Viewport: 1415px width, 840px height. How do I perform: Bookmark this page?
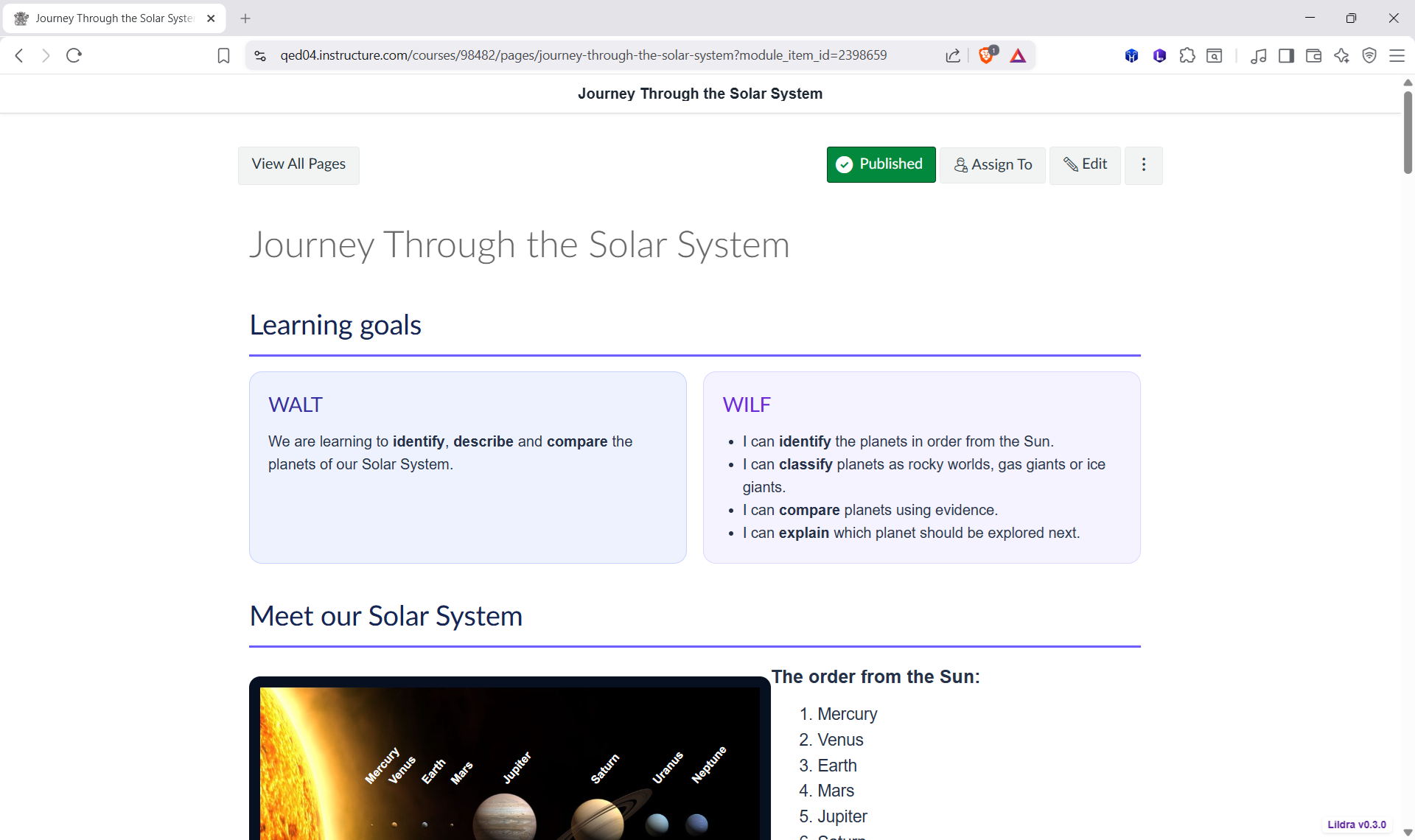click(x=223, y=55)
